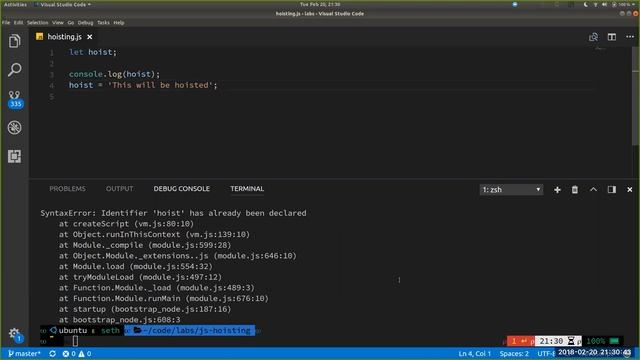Split the editor with the split icon
The image size is (640, 360).
tap(611, 37)
